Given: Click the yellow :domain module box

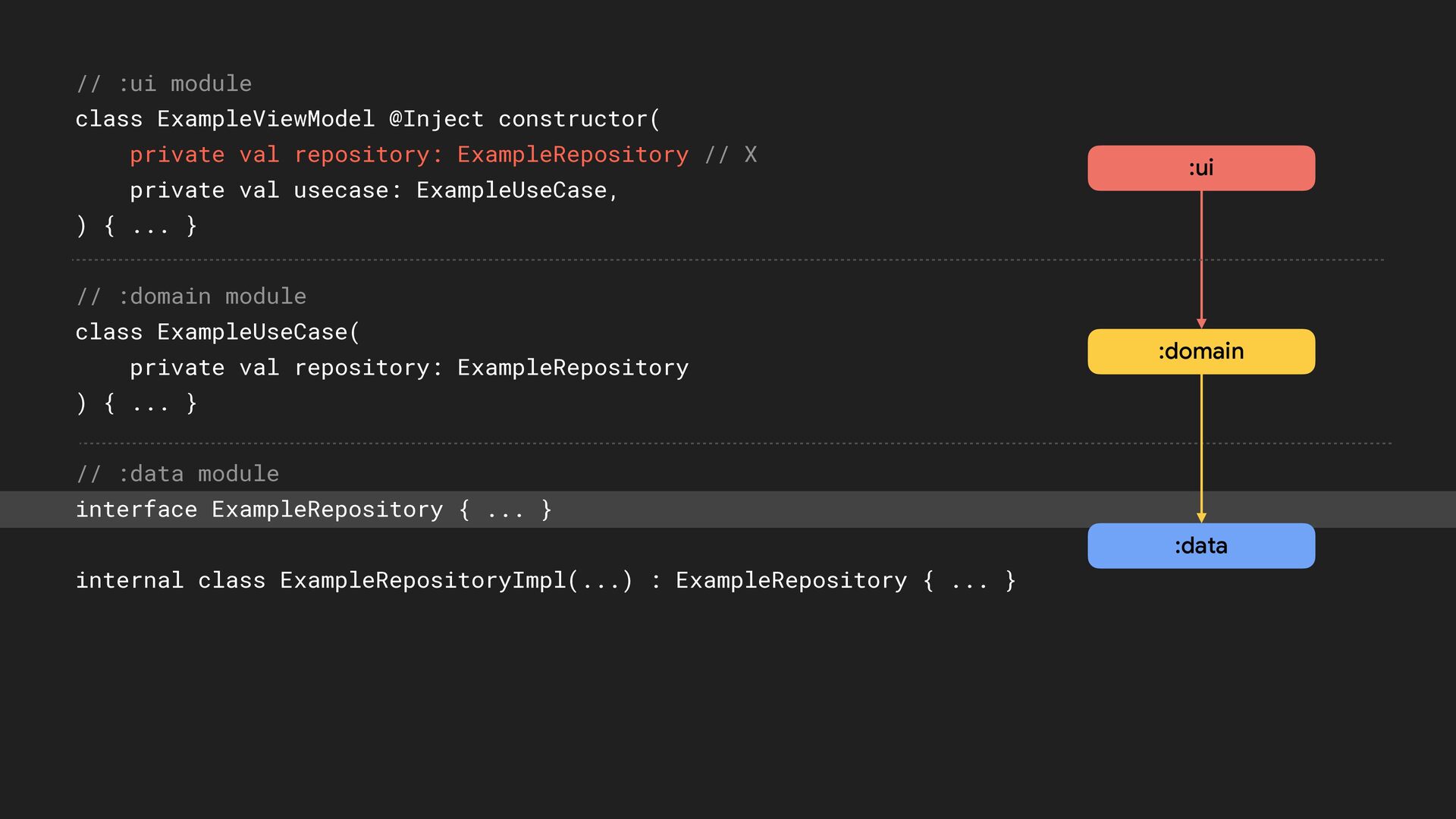Looking at the screenshot, I should (1200, 351).
